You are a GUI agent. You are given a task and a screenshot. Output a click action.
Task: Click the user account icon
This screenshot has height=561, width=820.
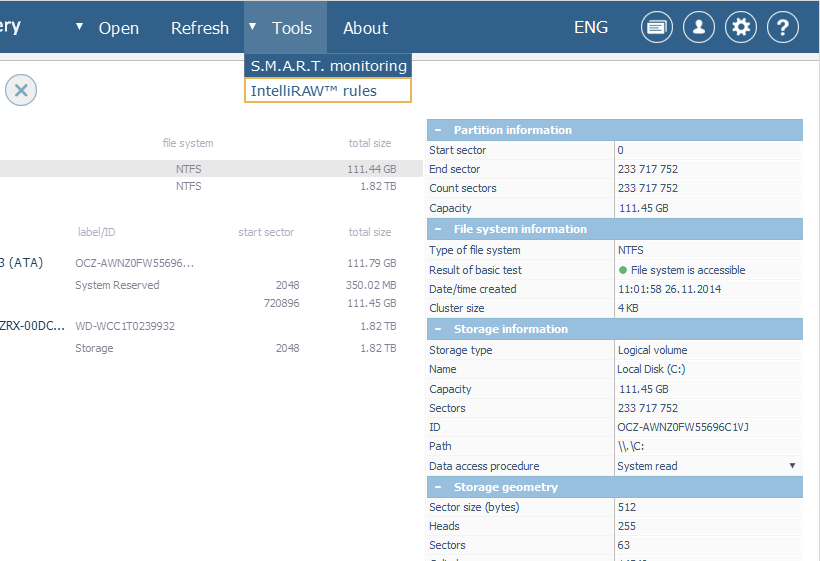tap(699, 28)
